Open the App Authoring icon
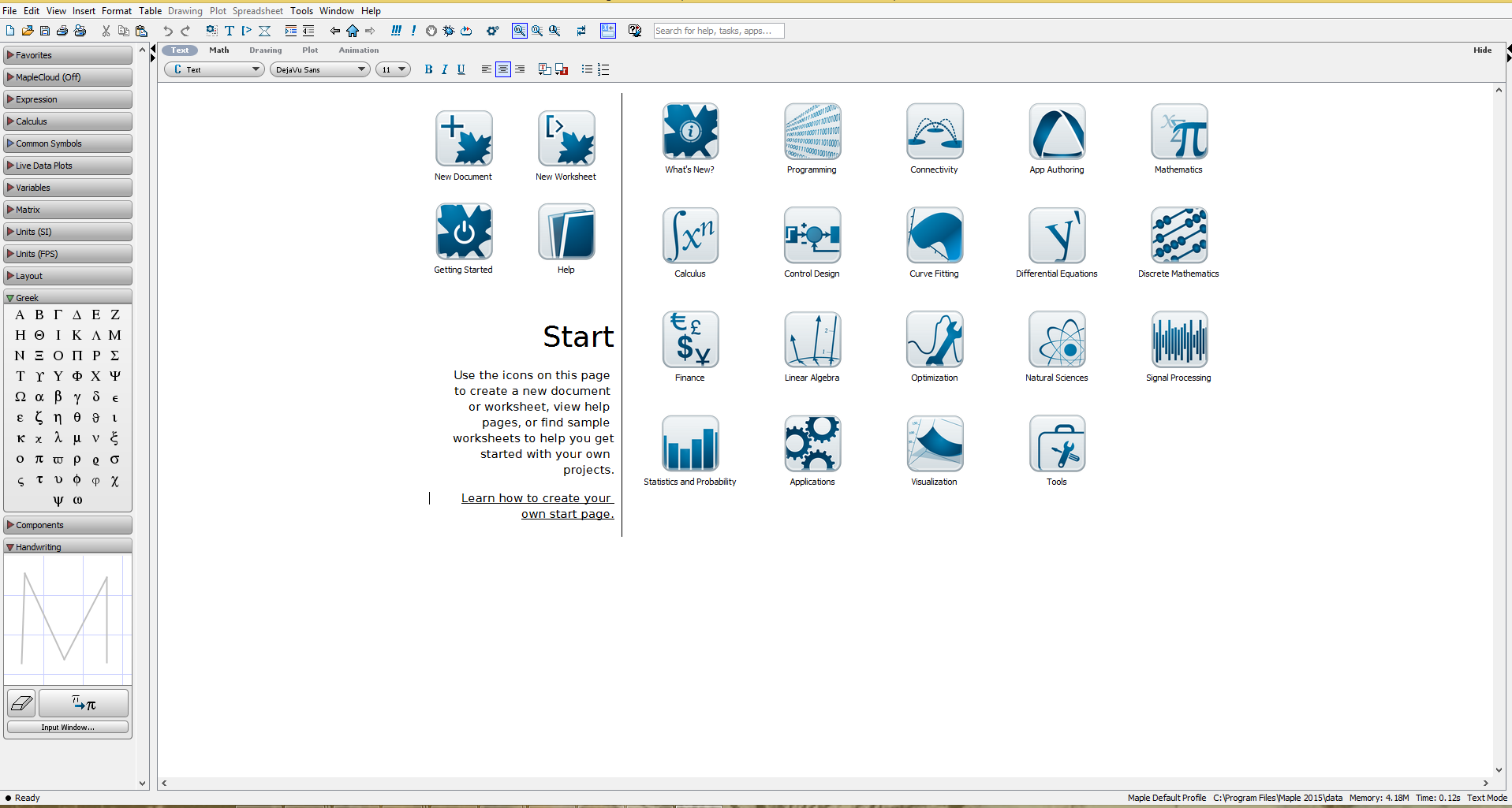 (x=1057, y=132)
